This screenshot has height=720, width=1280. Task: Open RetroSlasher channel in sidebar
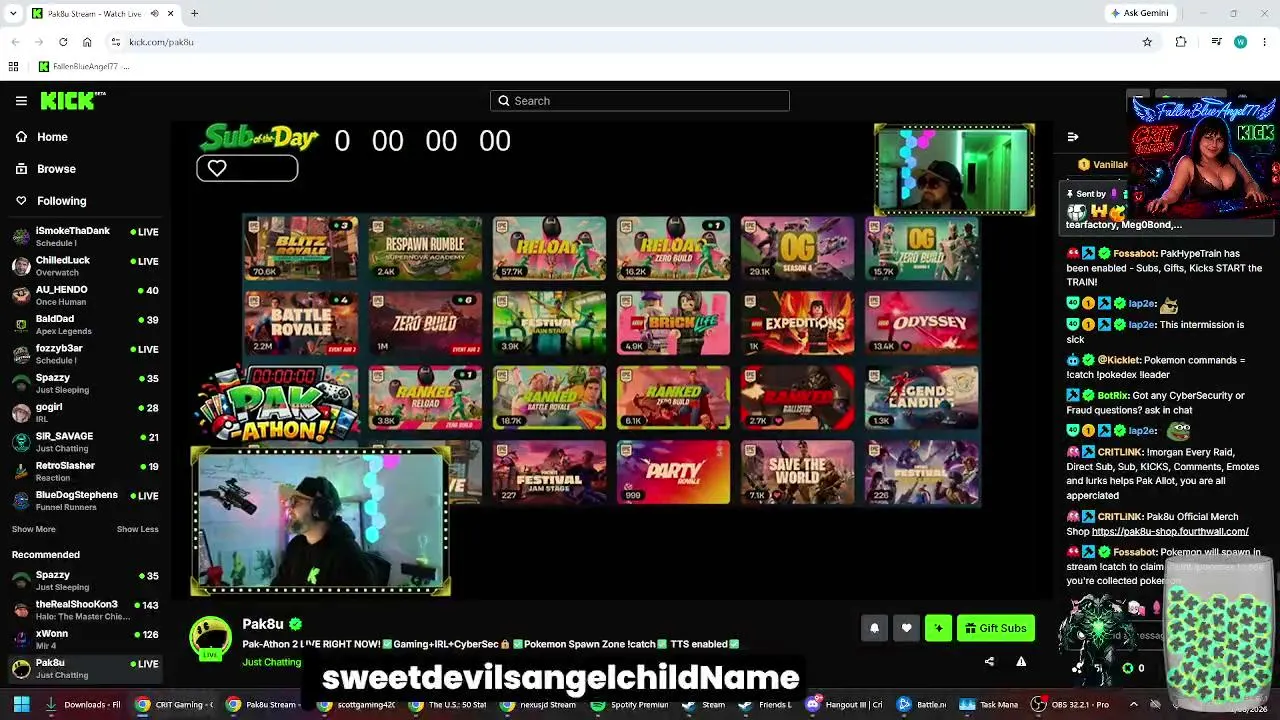click(x=85, y=470)
